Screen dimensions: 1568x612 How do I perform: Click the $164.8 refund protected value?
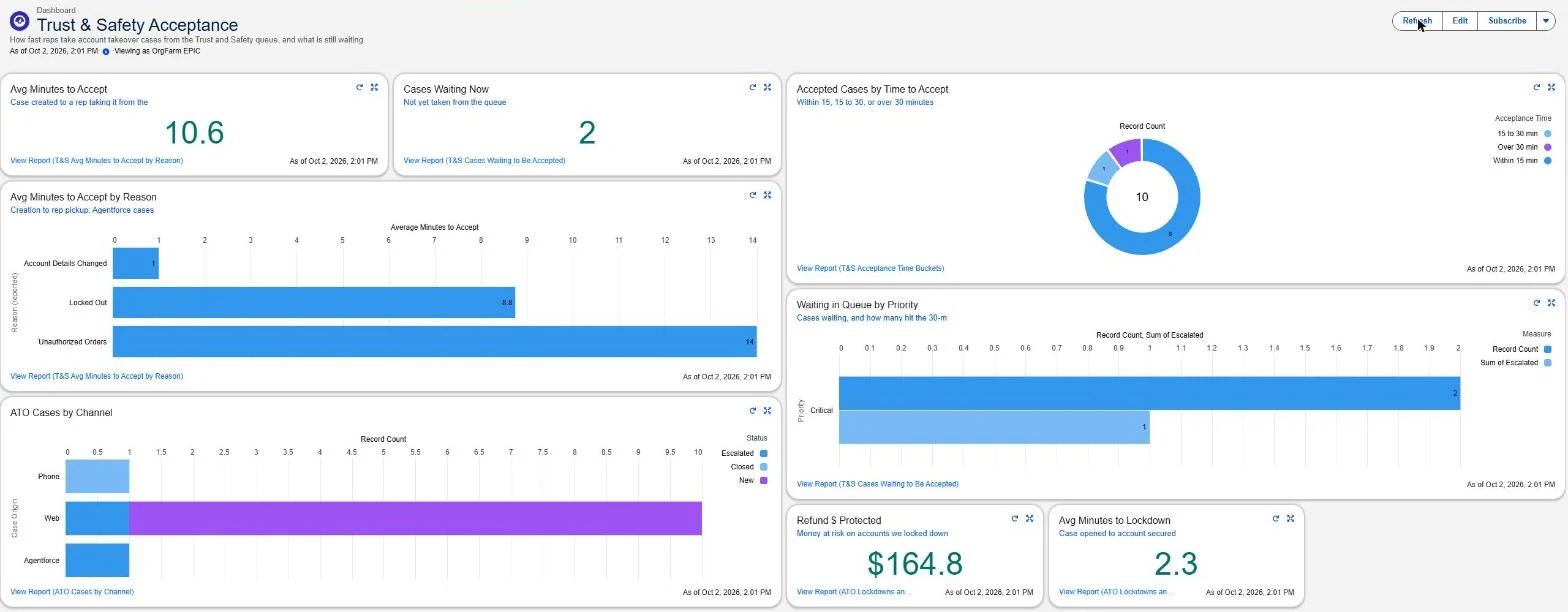point(915,564)
